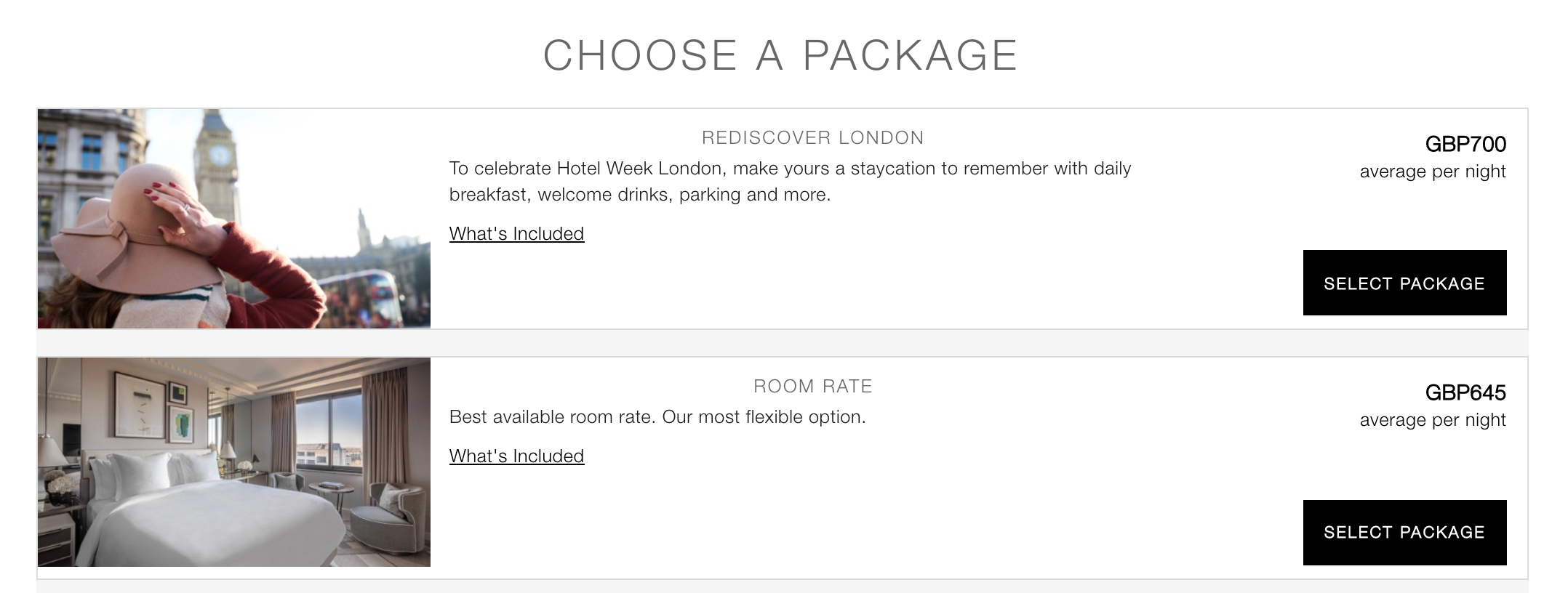The height and width of the screenshot is (593, 1568).
Task: Select the Rediscover London package
Action: (1404, 283)
